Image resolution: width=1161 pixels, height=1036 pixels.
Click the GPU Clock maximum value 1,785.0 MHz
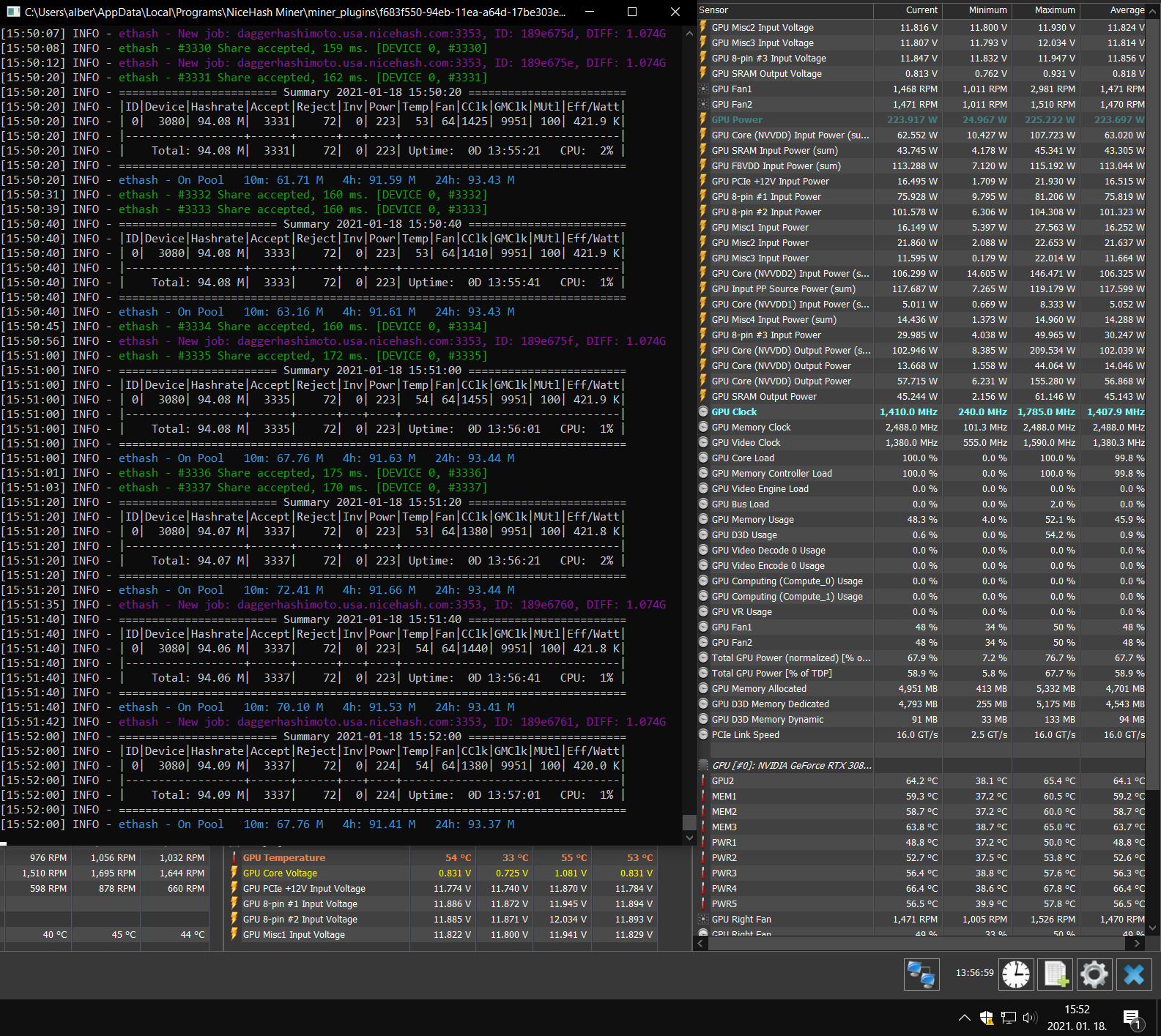click(x=1046, y=411)
